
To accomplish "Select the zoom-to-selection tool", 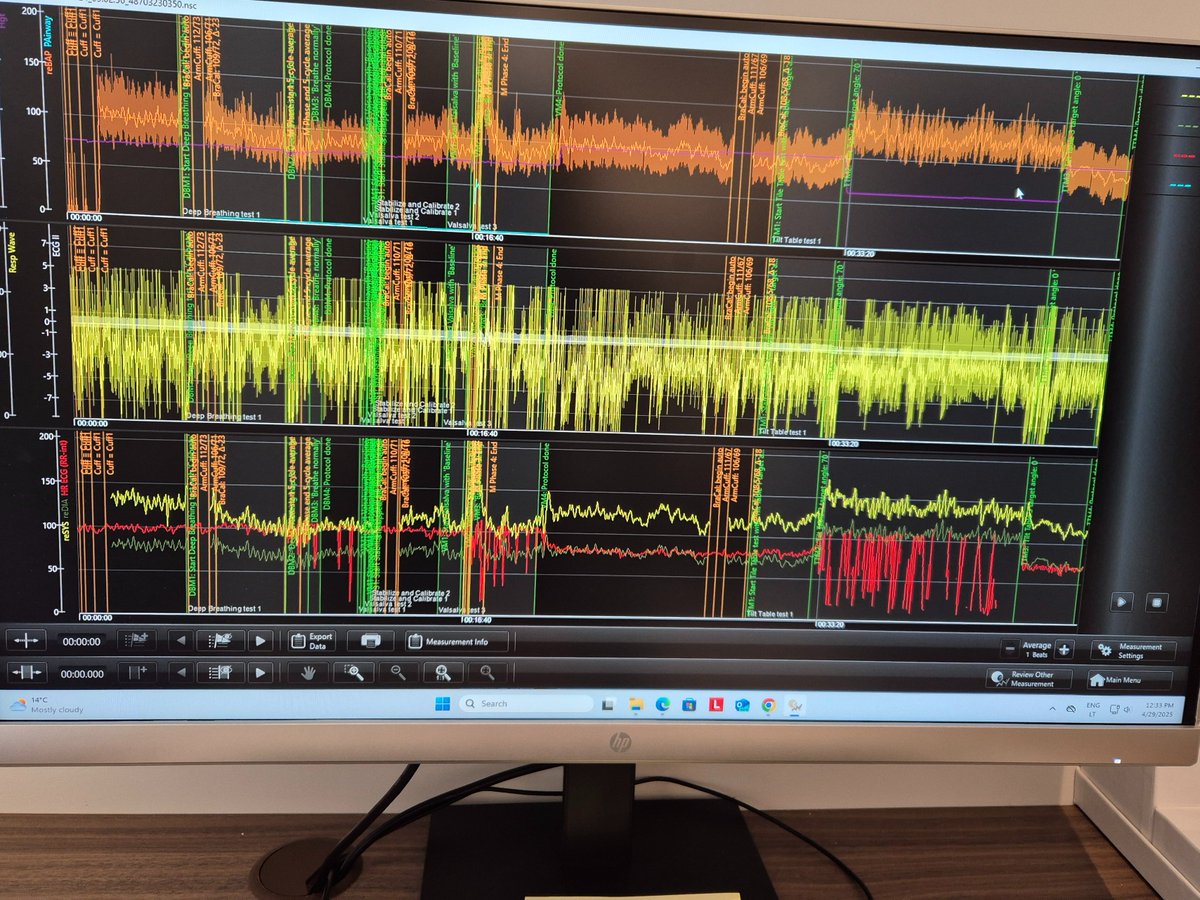I will coord(354,672).
